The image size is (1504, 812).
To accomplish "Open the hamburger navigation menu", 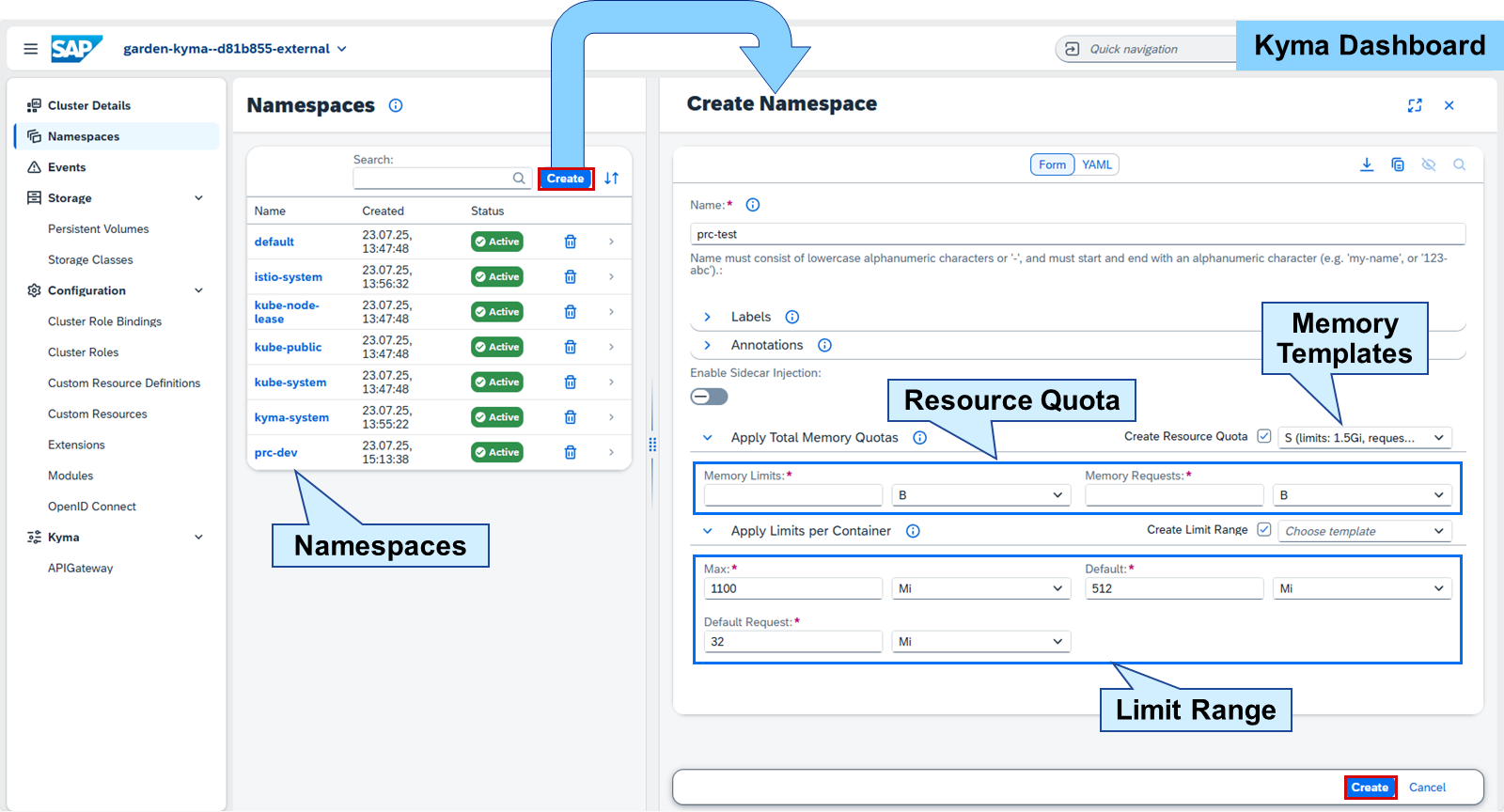I will [x=31, y=49].
